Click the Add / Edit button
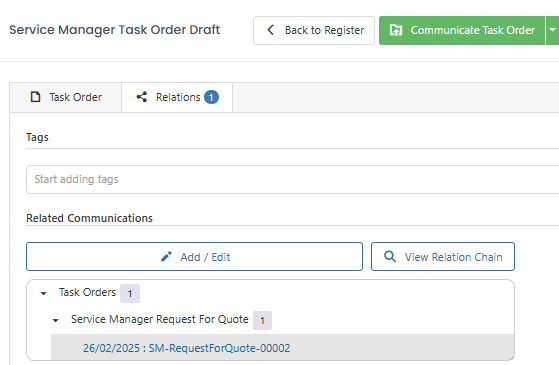The width and height of the screenshot is (559, 365). point(194,257)
